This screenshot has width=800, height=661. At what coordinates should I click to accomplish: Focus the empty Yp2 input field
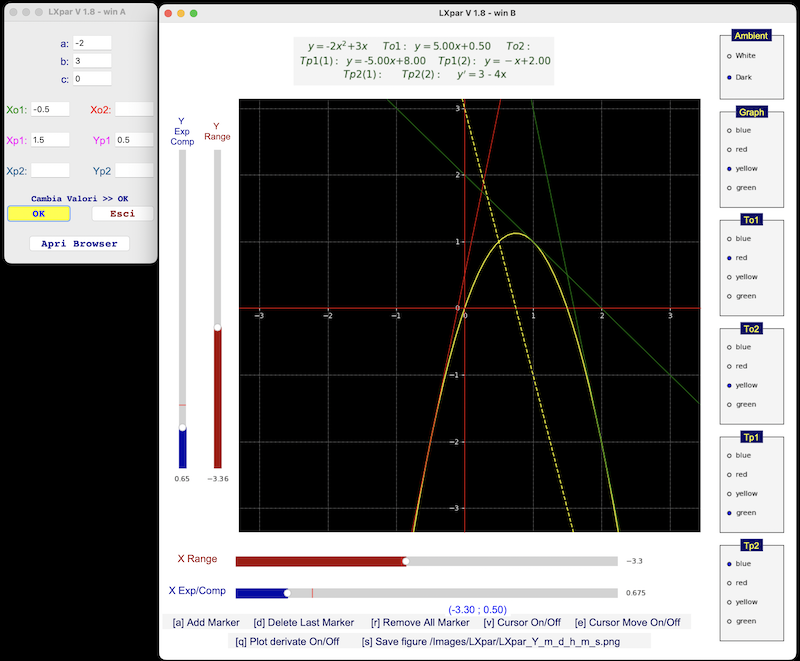[134, 171]
